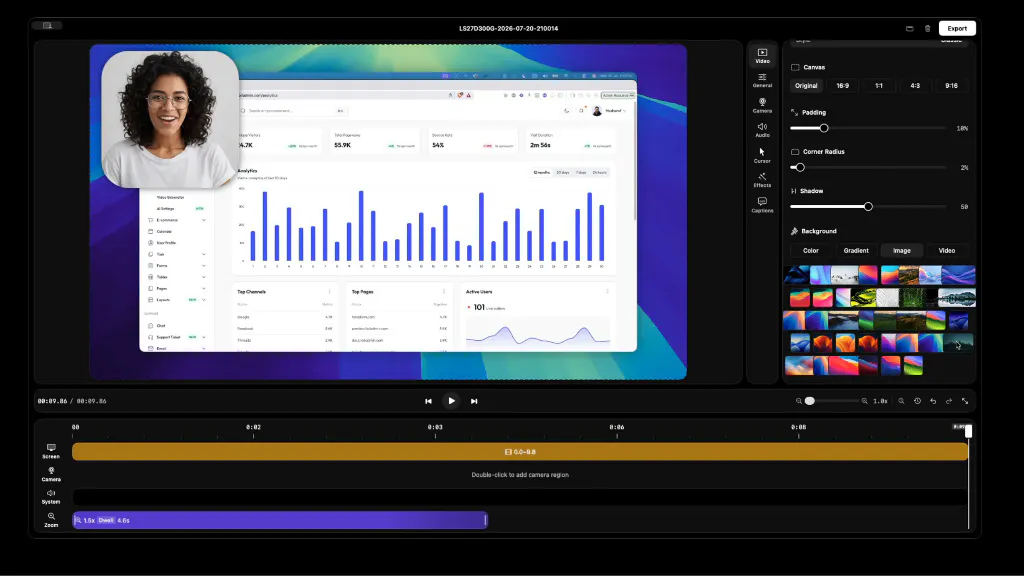This screenshot has height=576, width=1024.
Task: Open the Effects settings tab
Action: click(762, 180)
